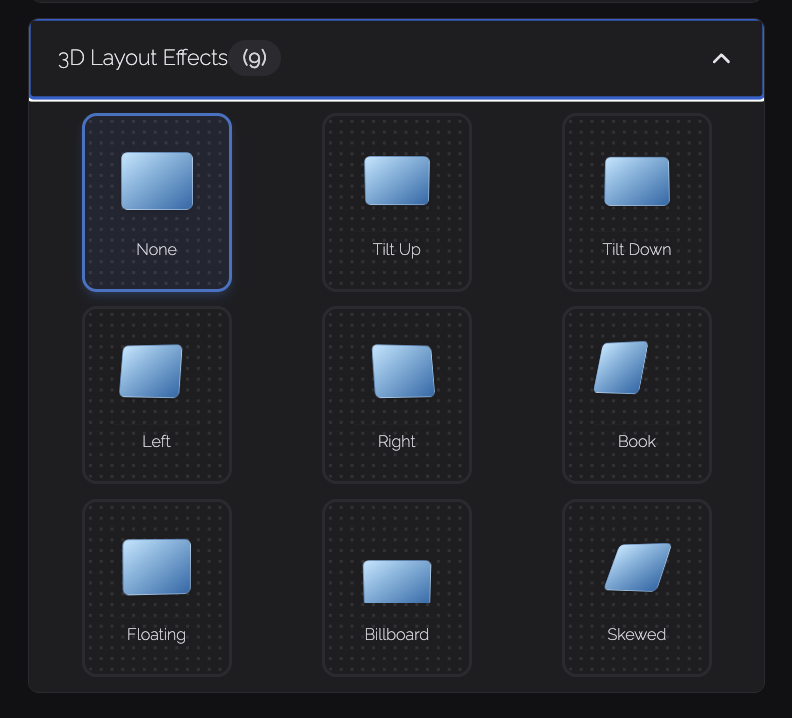Choose the Tilt Down preview icon
This screenshot has height=718, width=792.
click(x=637, y=181)
